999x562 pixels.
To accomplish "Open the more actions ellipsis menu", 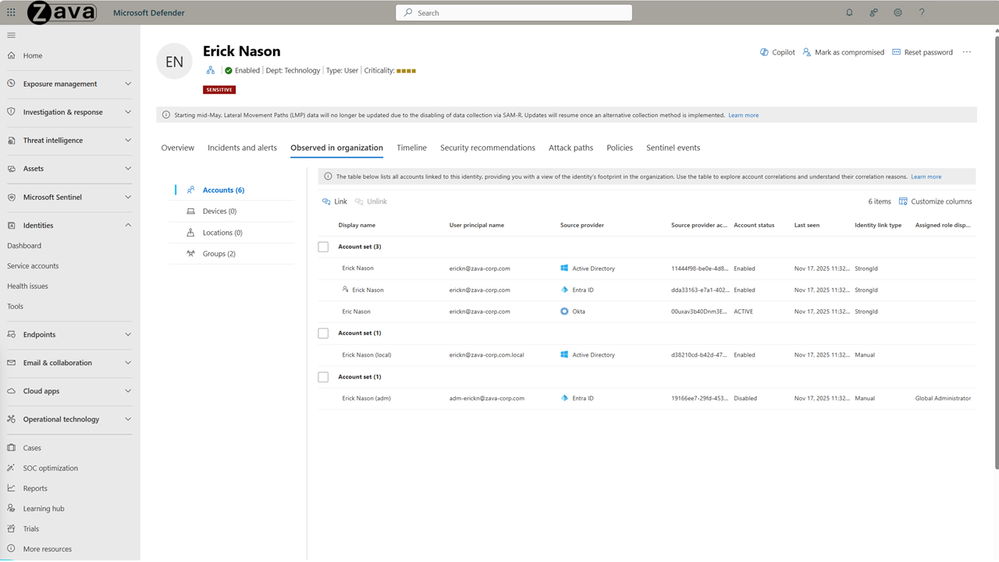I will [x=967, y=52].
